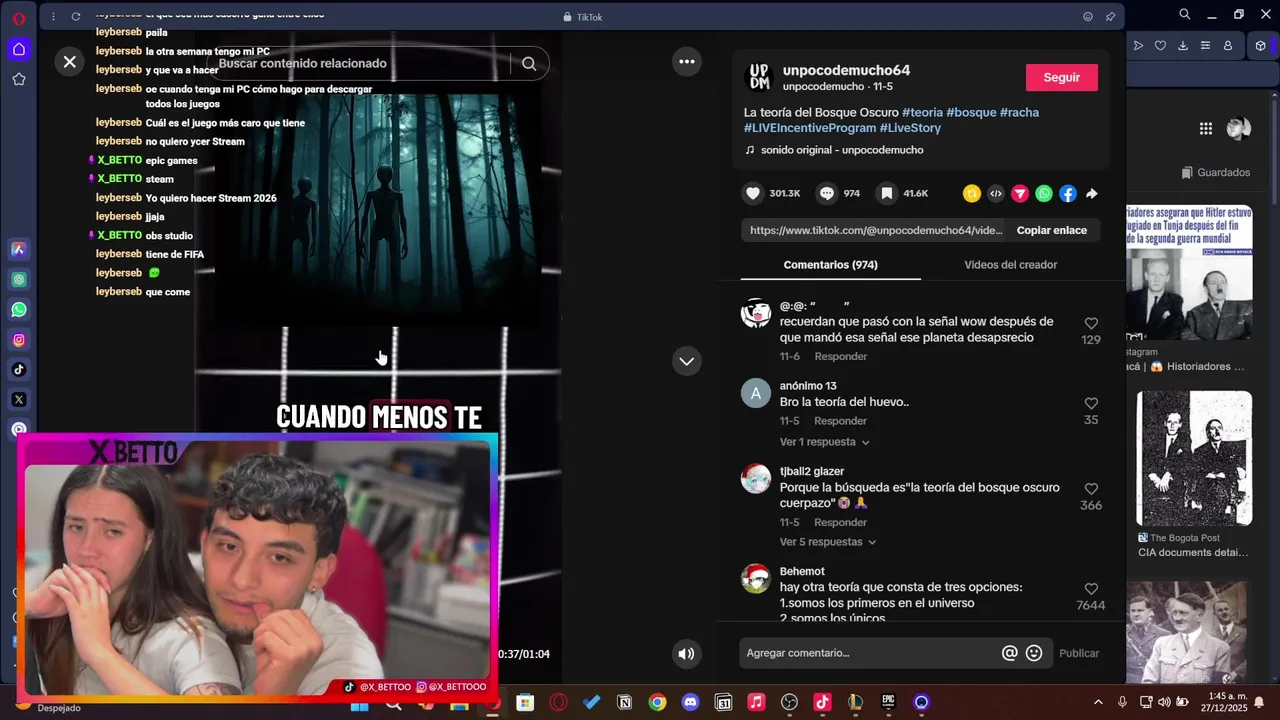Like Behemot's comment
The image size is (1280, 720).
(1091, 589)
